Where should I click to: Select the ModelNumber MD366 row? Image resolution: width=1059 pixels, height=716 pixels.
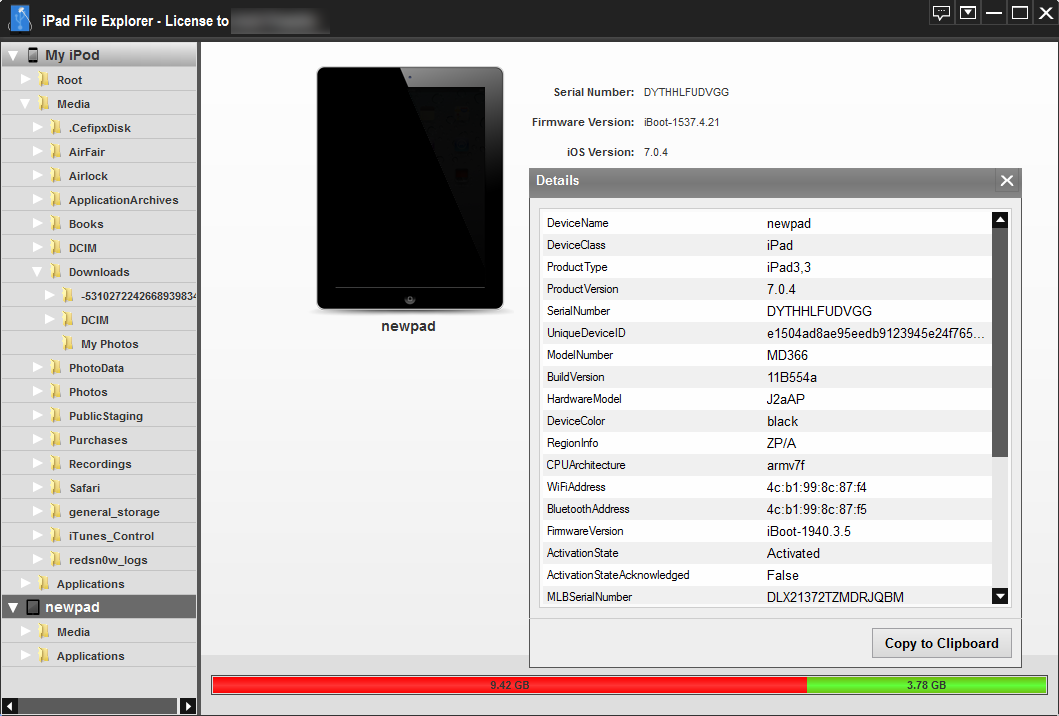click(765, 355)
